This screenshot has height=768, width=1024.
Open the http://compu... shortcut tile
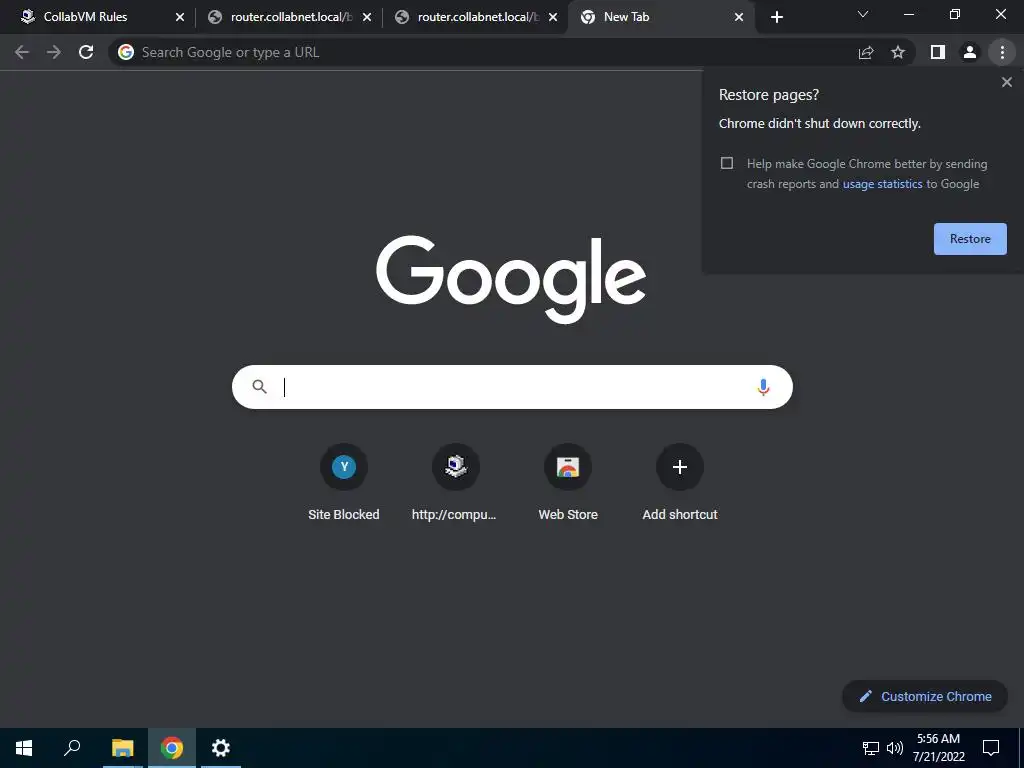(455, 483)
